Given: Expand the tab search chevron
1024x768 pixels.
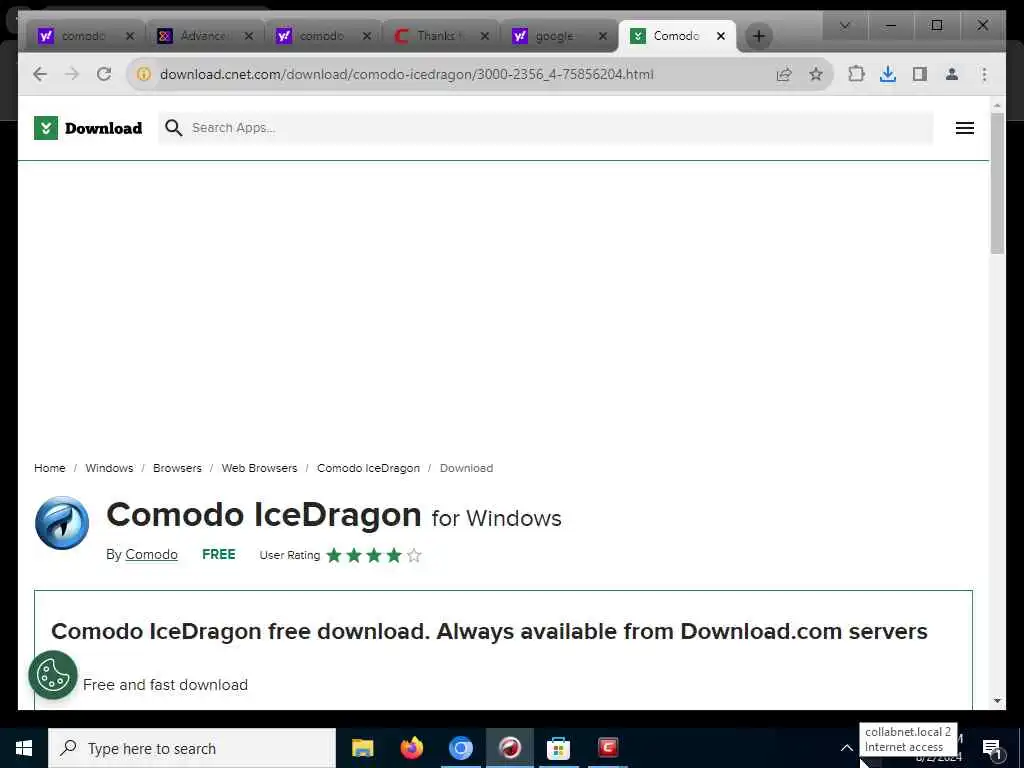Looking at the screenshot, I should click(844, 25).
